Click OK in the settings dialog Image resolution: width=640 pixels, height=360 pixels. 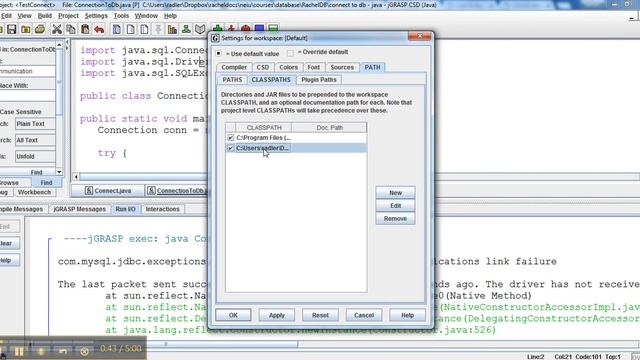coord(233,316)
